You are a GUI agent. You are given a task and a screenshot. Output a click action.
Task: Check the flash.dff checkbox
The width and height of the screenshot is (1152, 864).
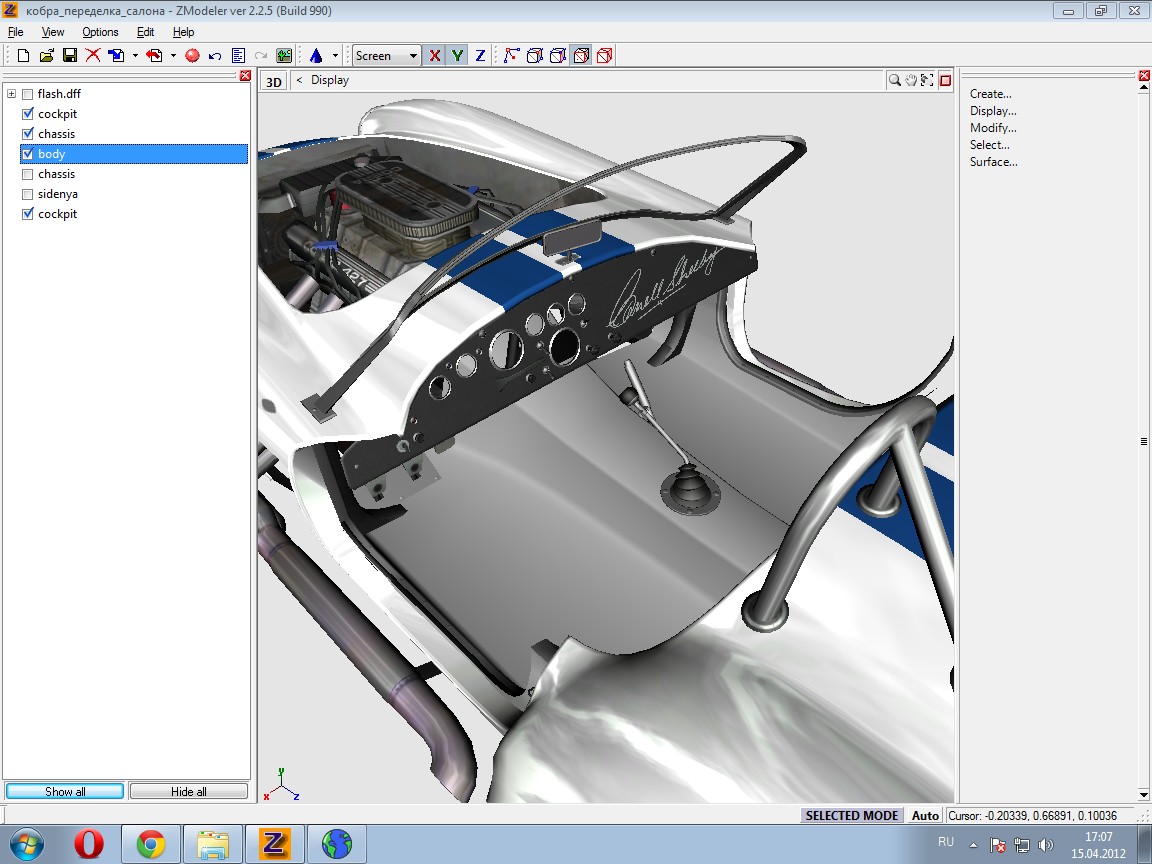(x=28, y=94)
